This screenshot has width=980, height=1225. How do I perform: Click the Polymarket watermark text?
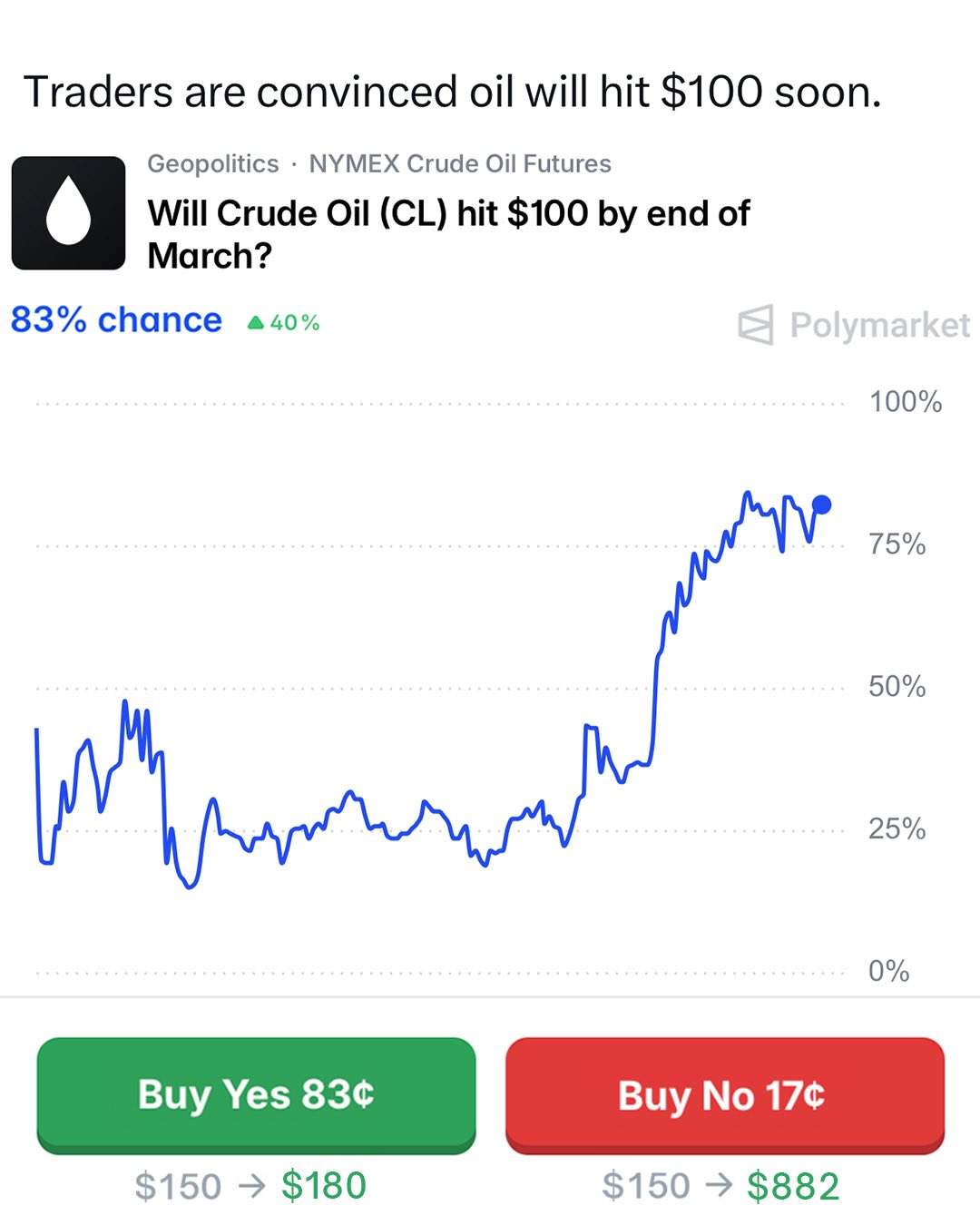pyautogui.click(x=879, y=325)
